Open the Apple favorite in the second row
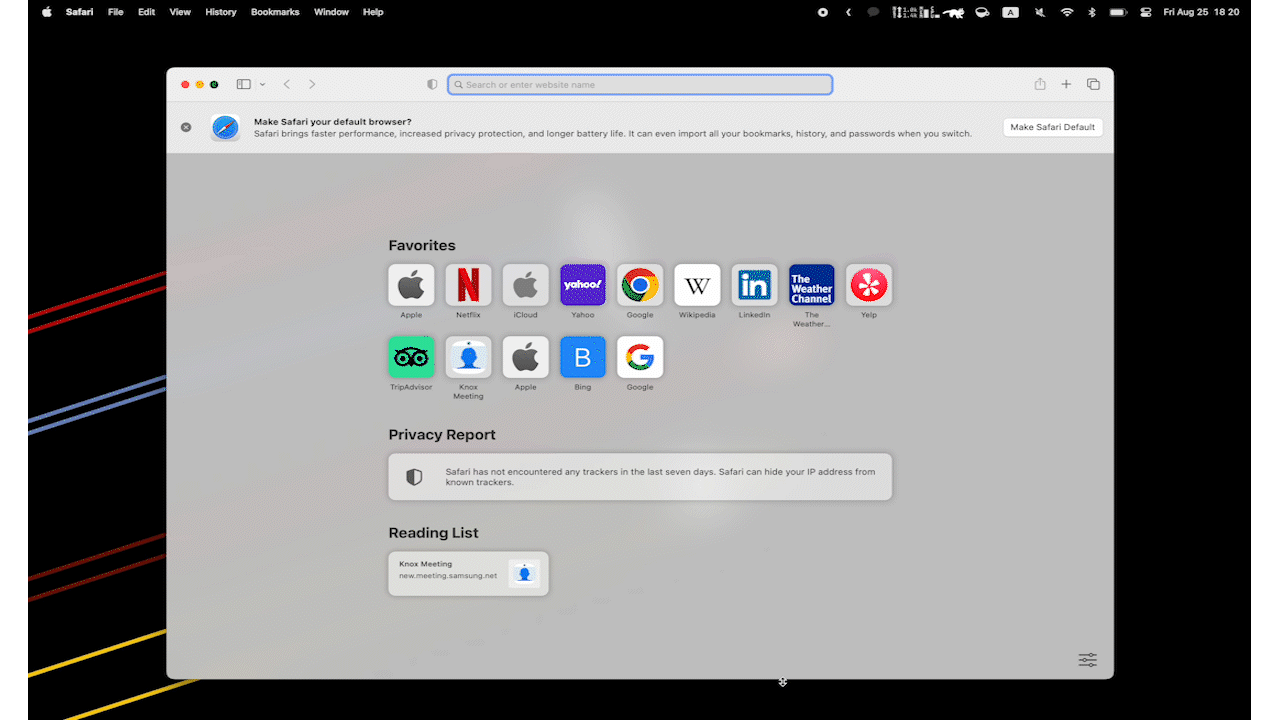Screen dimensions: 1280x720 525,357
